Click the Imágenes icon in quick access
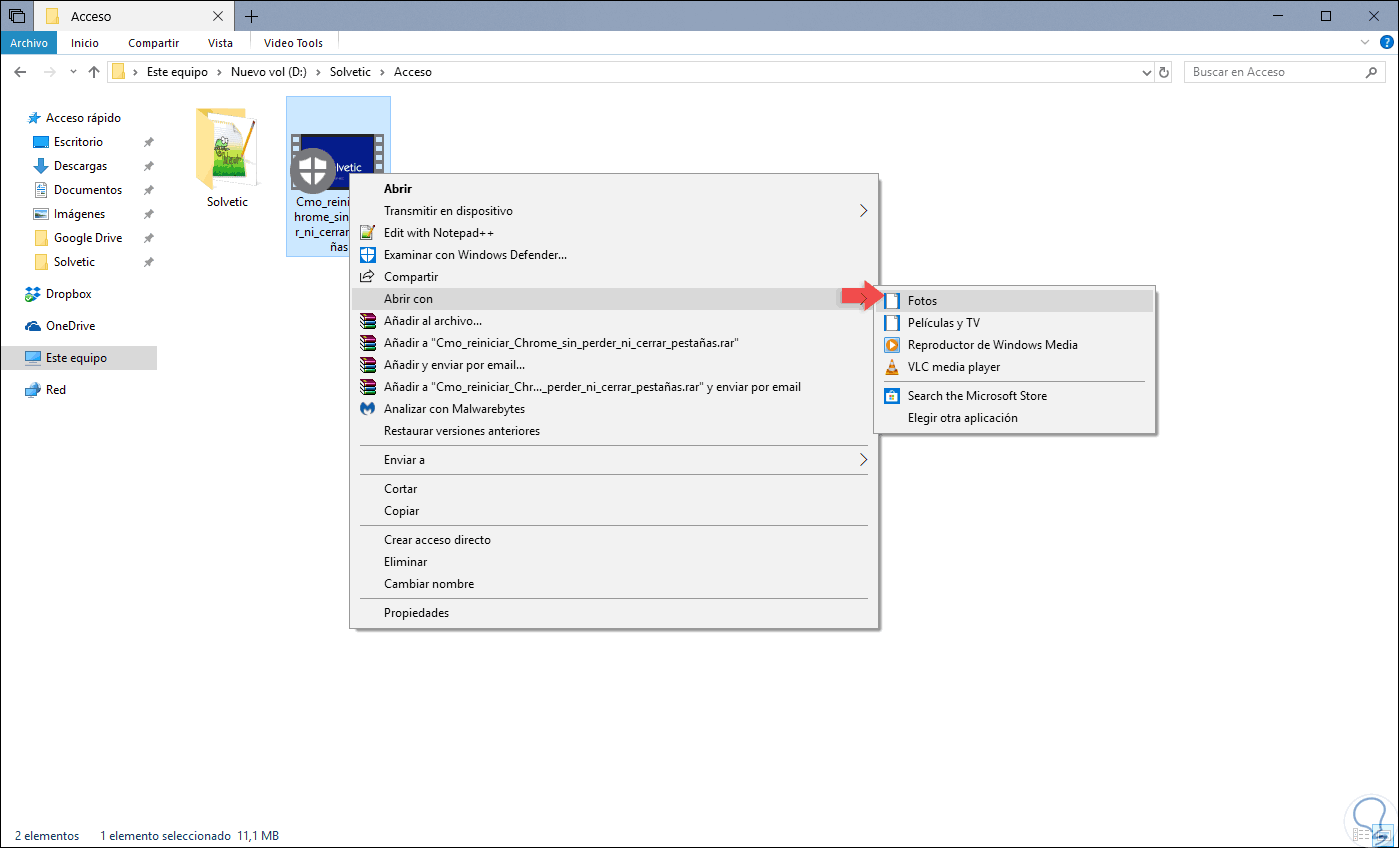This screenshot has width=1399, height=848. pyautogui.click(x=41, y=214)
